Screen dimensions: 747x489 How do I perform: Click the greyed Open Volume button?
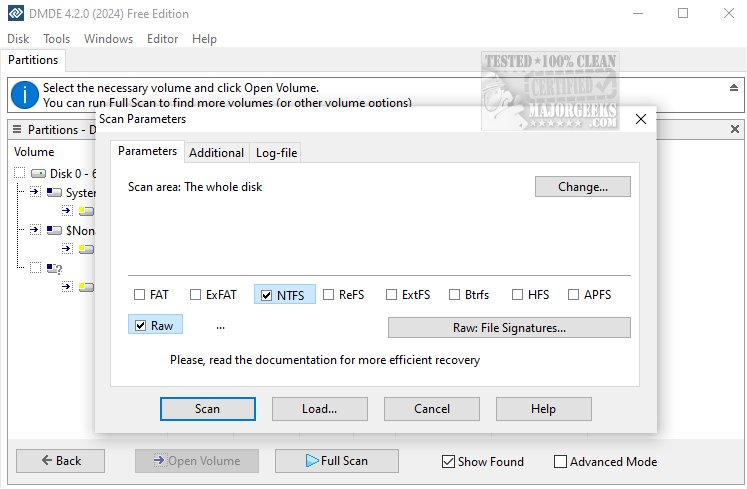click(x=197, y=461)
